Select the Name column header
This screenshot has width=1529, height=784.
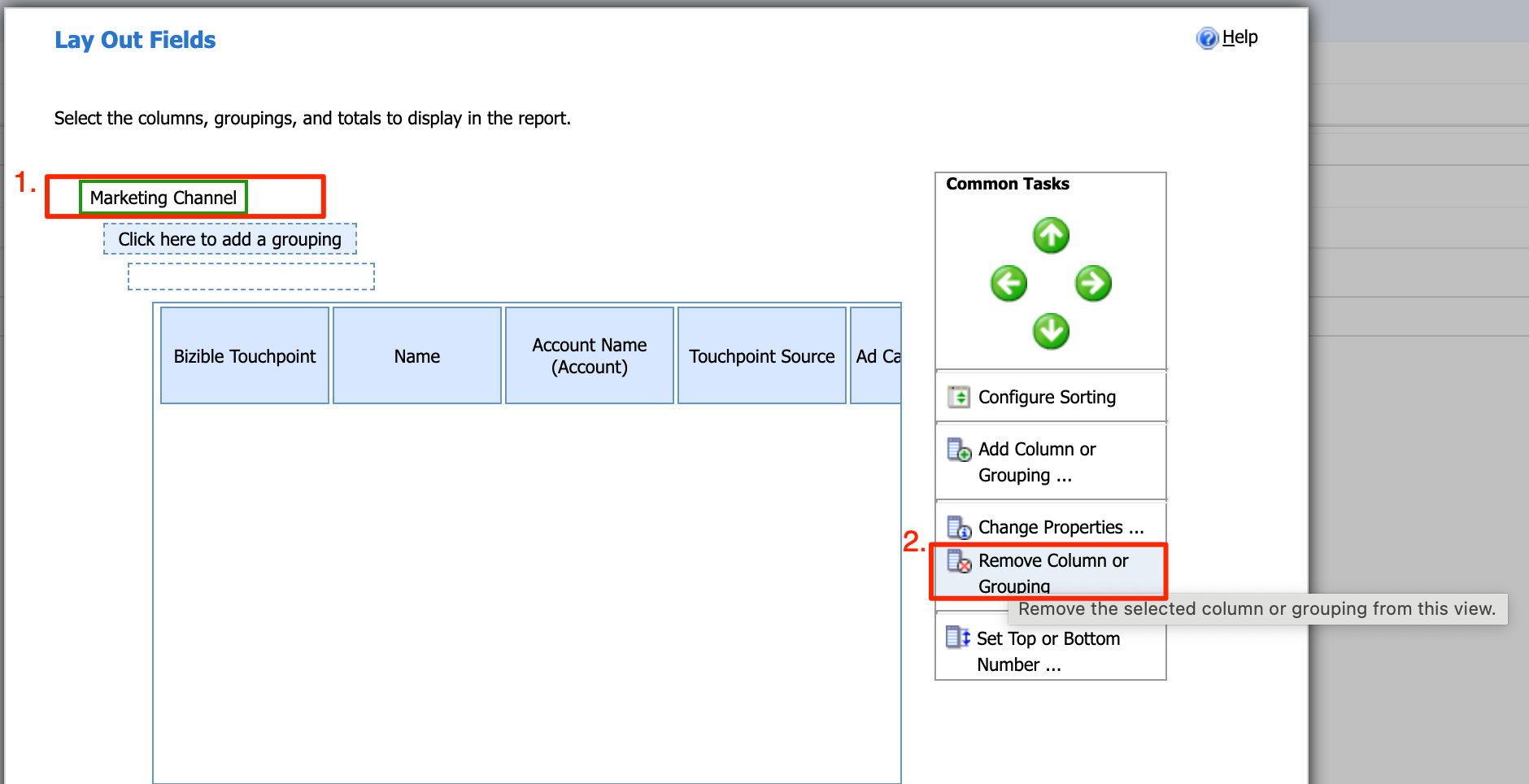416,355
